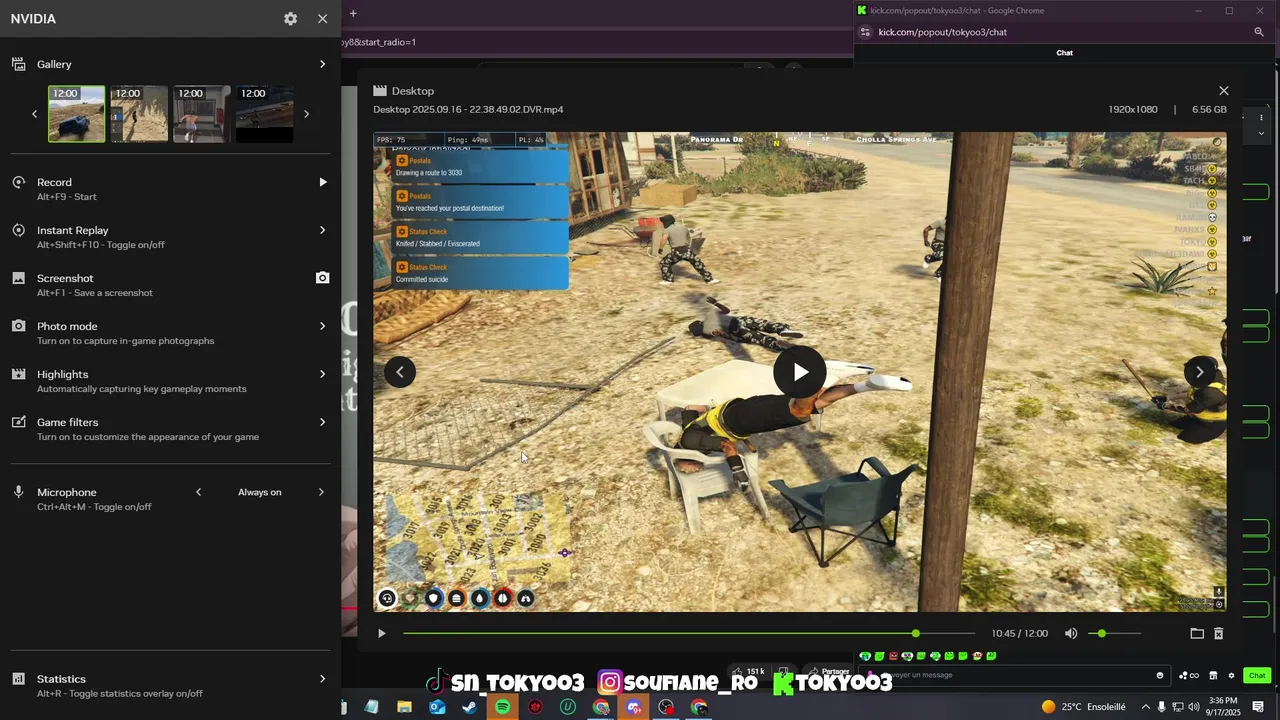This screenshot has width=1280, height=720.
Task: Show hidden system tray icons
Action: point(1146,707)
